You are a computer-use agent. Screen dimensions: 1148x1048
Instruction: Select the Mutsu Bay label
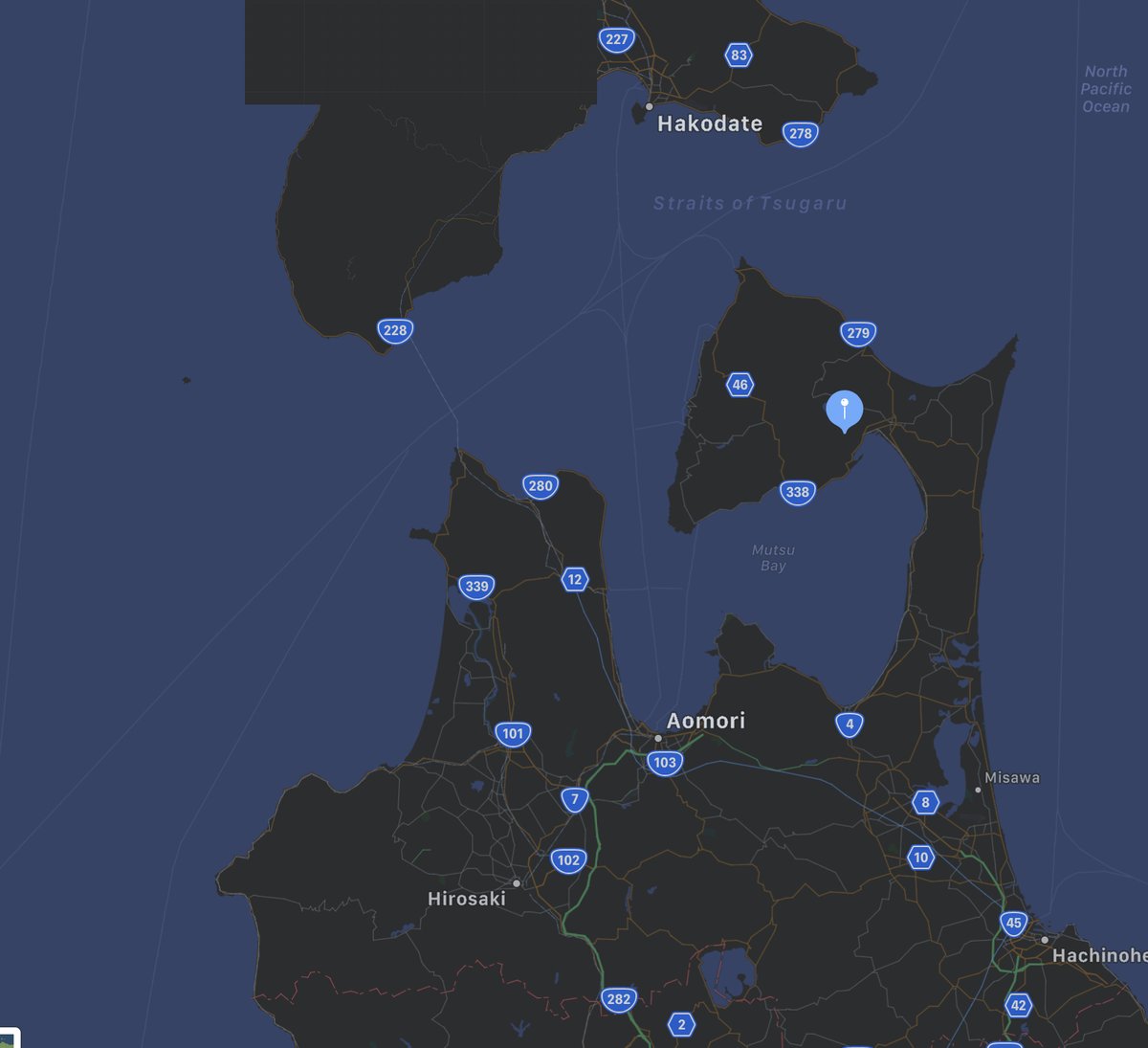tap(773, 558)
